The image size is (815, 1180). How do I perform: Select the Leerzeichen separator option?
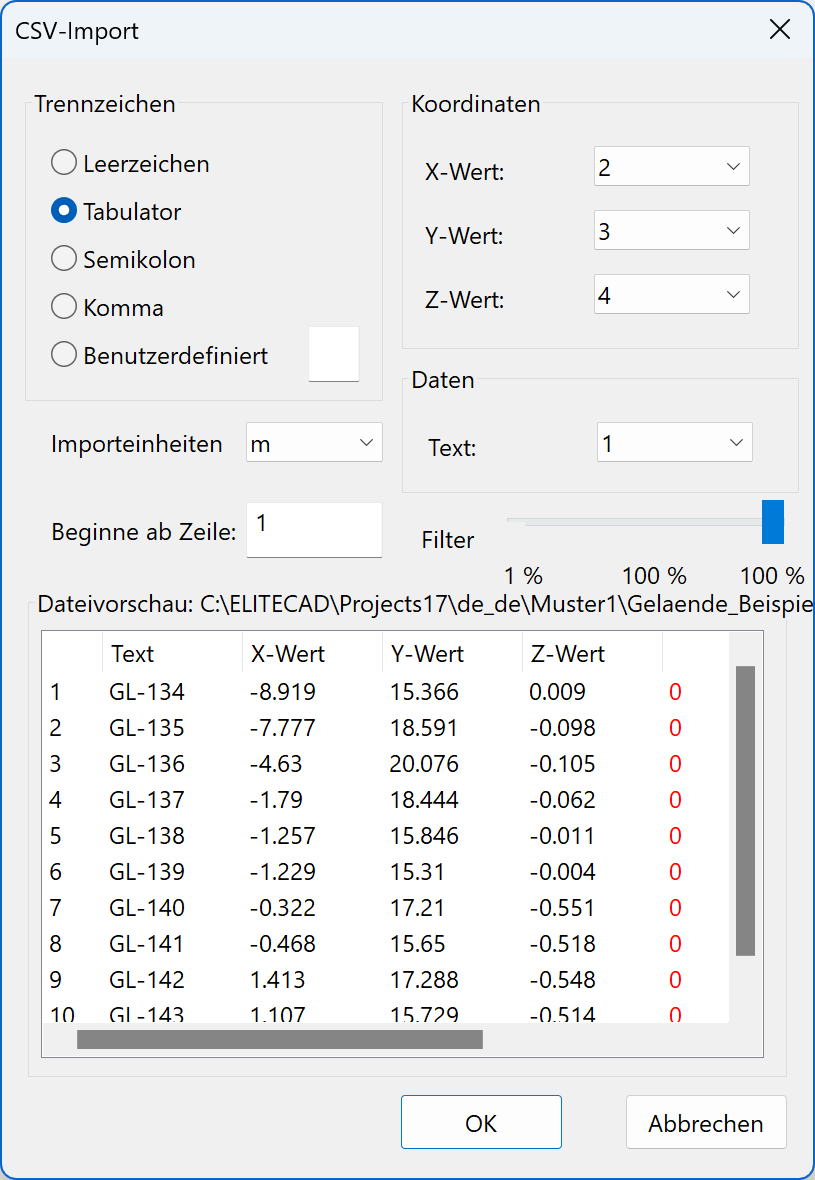pyautogui.click(x=63, y=162)
